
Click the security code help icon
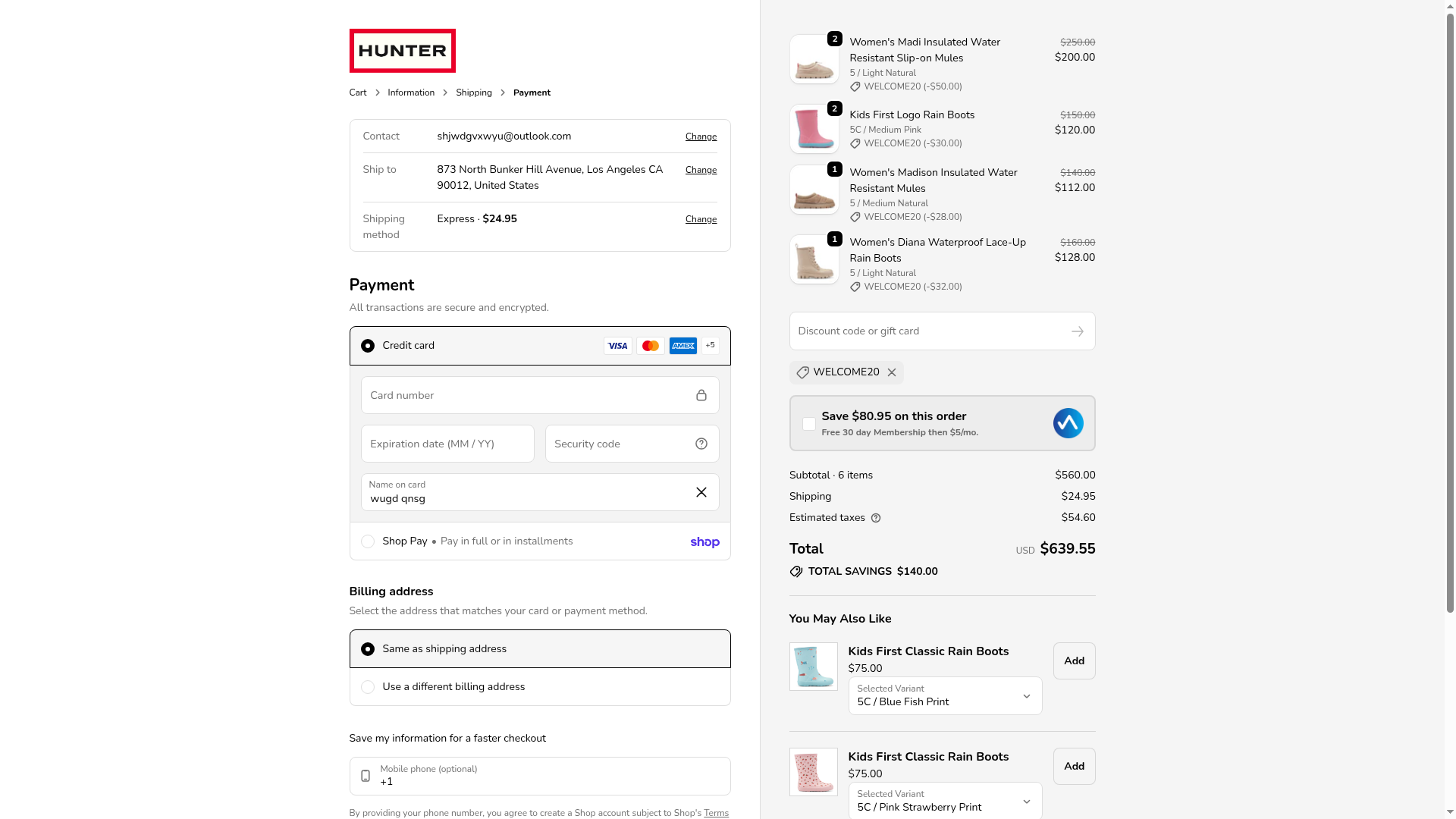[x=701, y=444]
